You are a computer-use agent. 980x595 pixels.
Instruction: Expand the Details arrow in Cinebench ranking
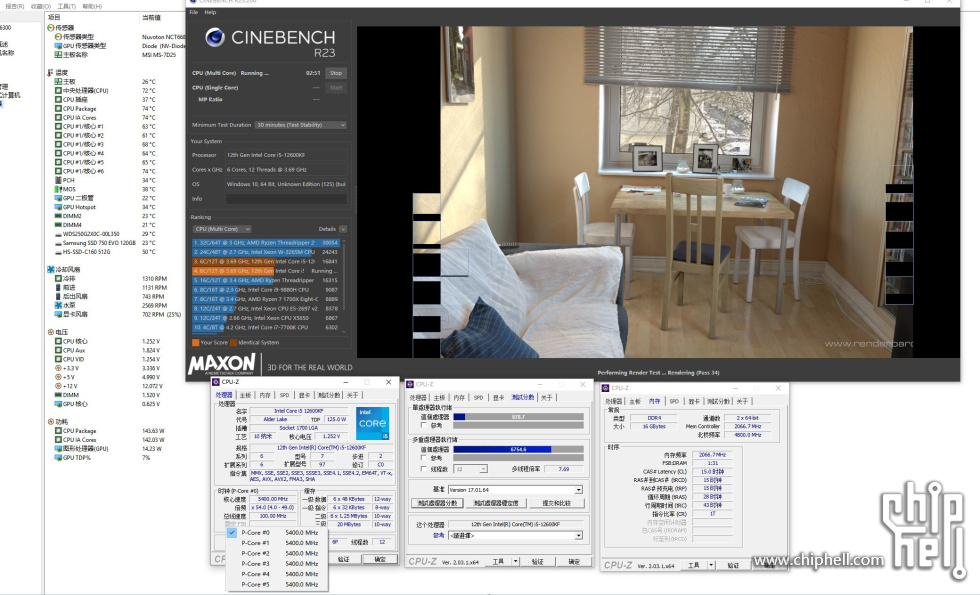click(342, 229)
